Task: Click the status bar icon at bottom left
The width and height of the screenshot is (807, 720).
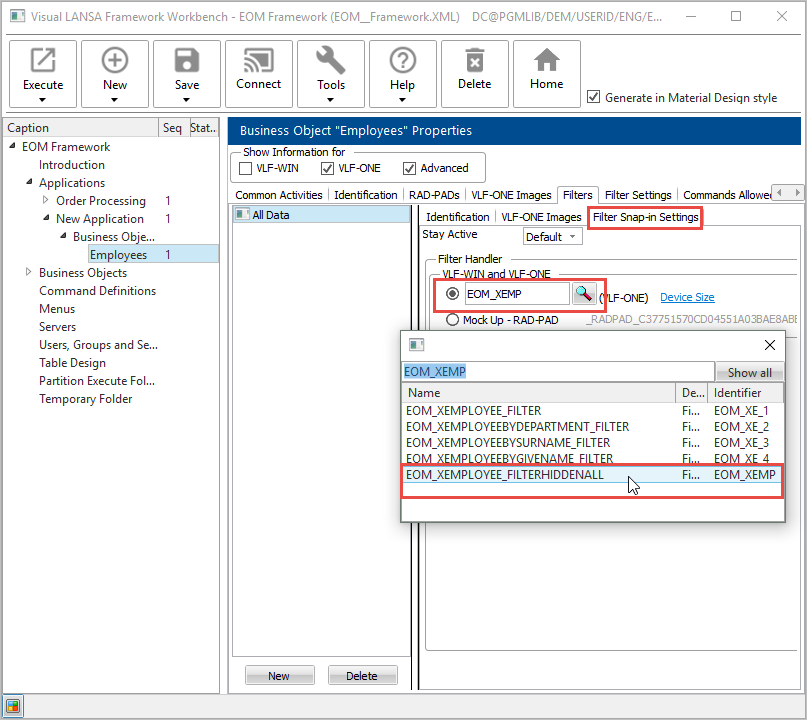Action: point(13,706)
